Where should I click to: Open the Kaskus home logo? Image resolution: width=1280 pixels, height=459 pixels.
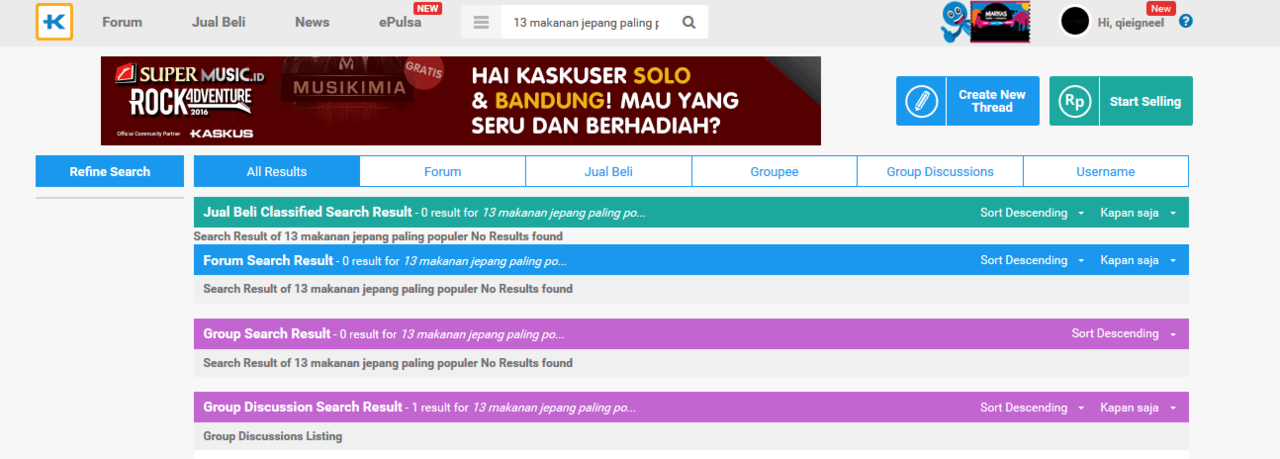click(54, 22)
